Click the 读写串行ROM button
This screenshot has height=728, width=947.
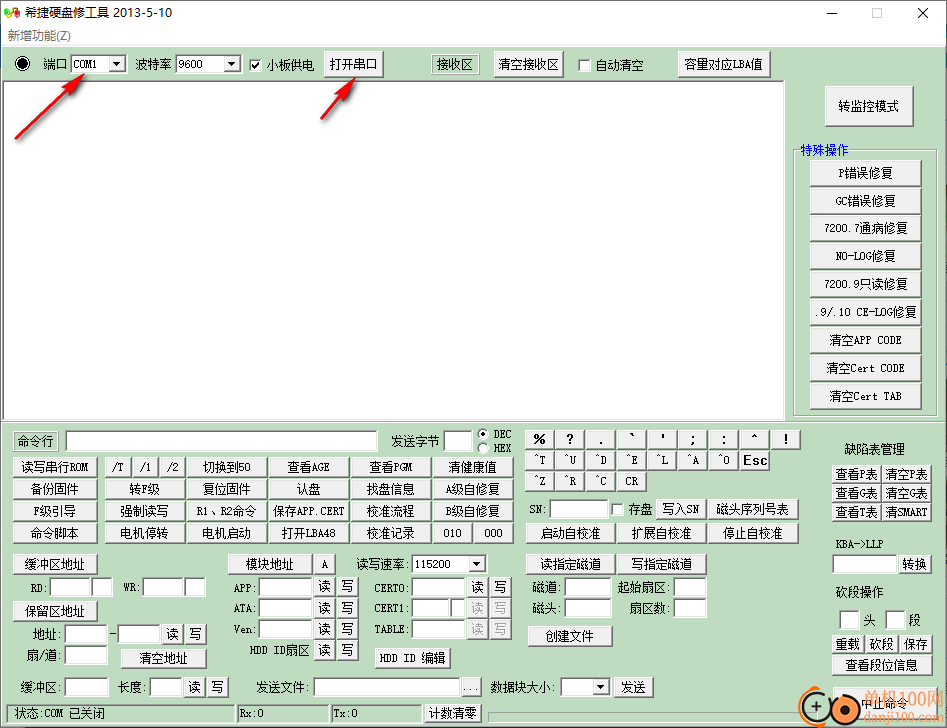coord(55,467)
